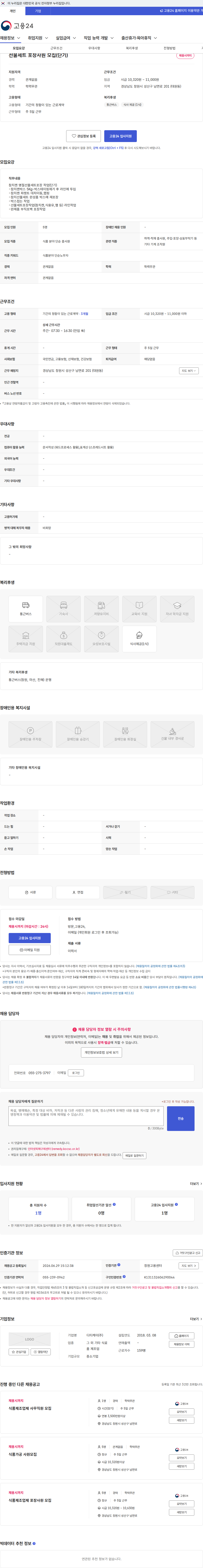Screen dimensions: 203x1568
Task: Jump to the 복리후생 section tab
Action: 132,48
